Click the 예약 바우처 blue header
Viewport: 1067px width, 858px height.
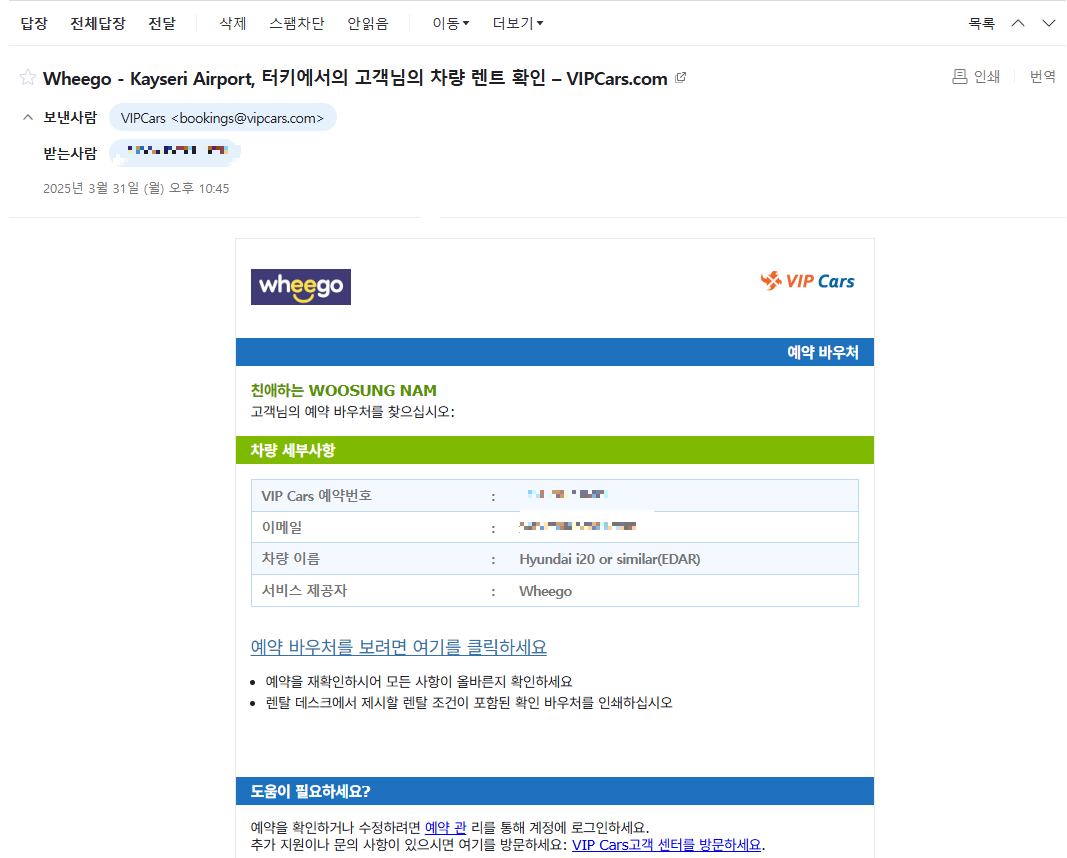(555, 352)
